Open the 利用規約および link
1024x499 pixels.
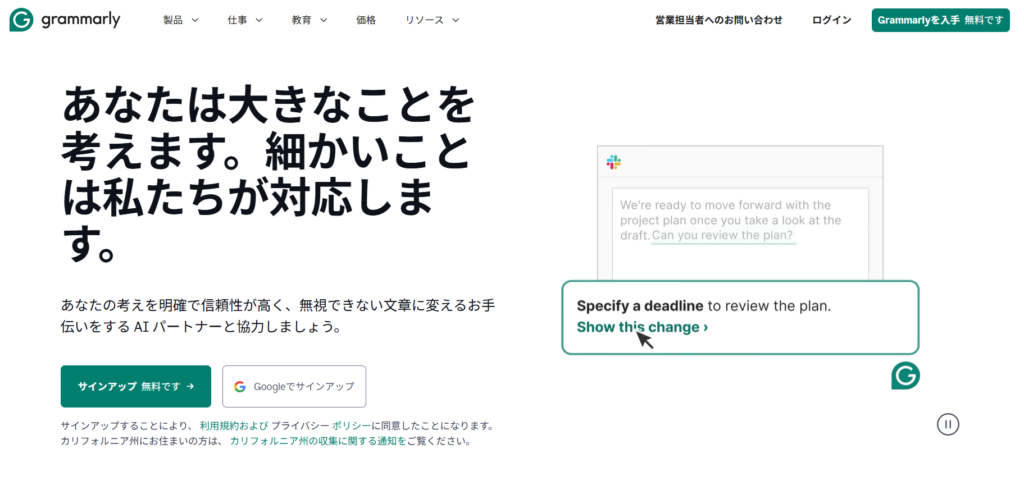pyautogui.click(x=234, y=425)
